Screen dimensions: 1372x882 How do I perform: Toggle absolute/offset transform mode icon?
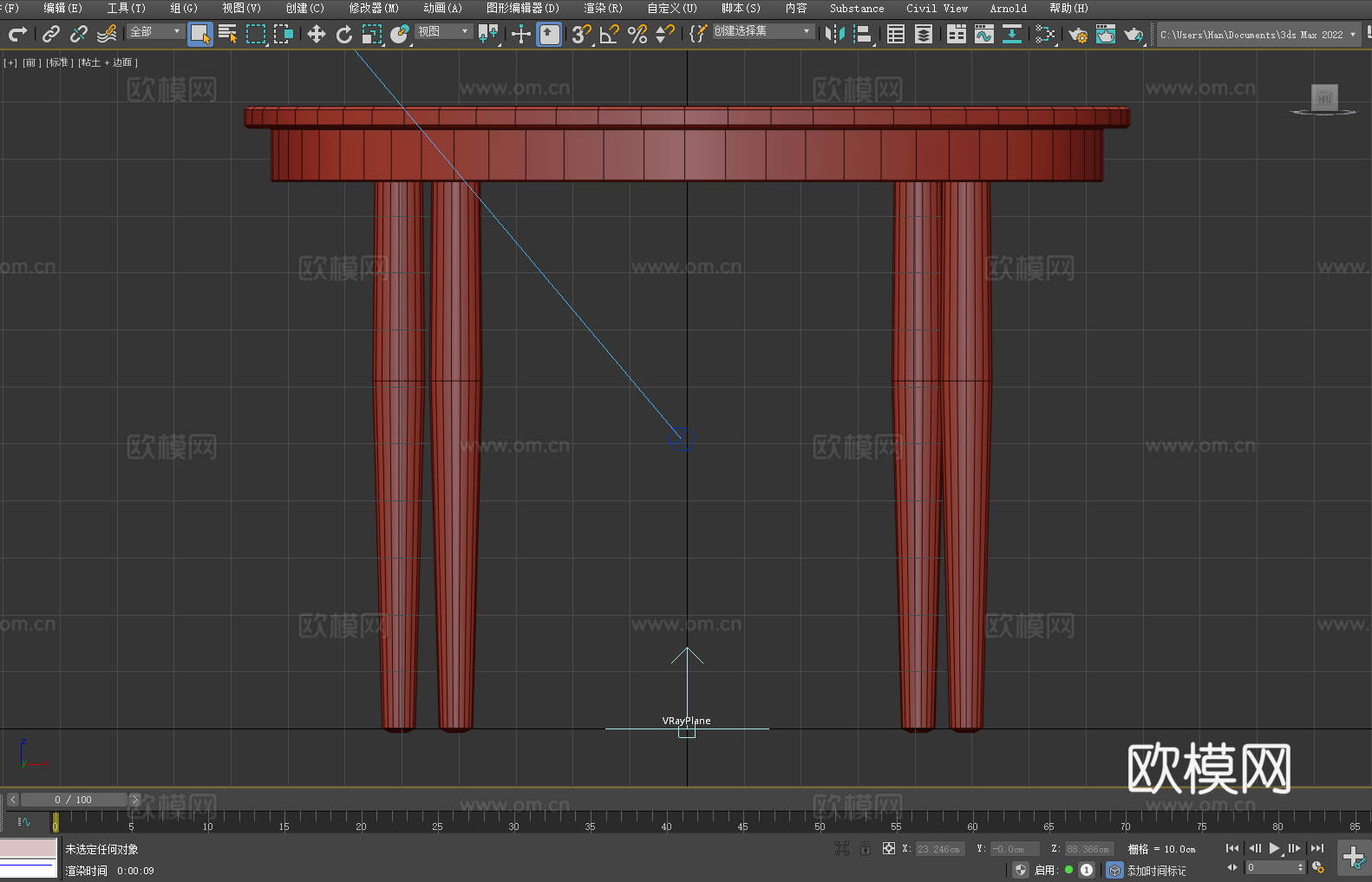[x=889, y=848]
